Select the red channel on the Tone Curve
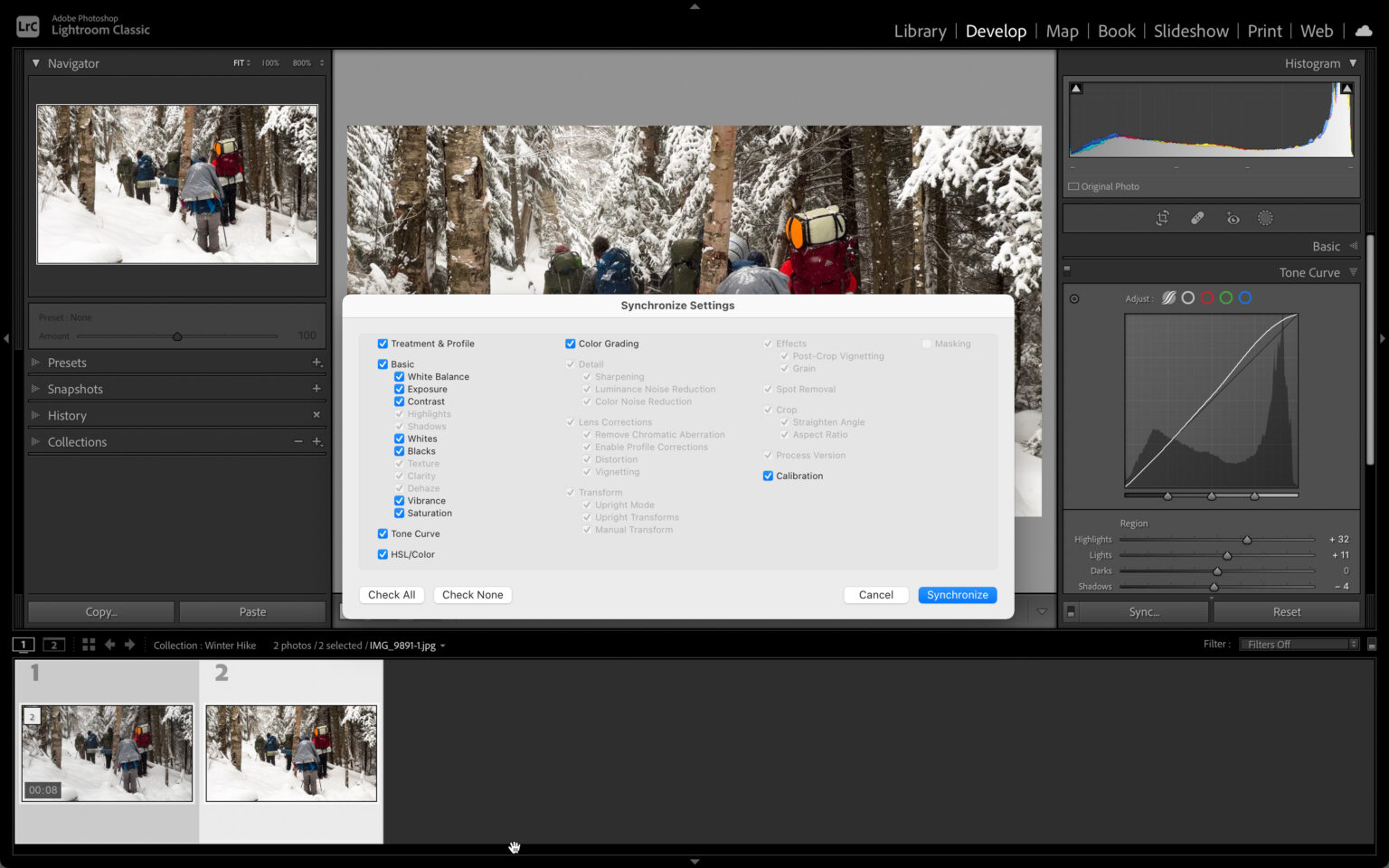This screenshot has width=1389, height=868. 1206,297
